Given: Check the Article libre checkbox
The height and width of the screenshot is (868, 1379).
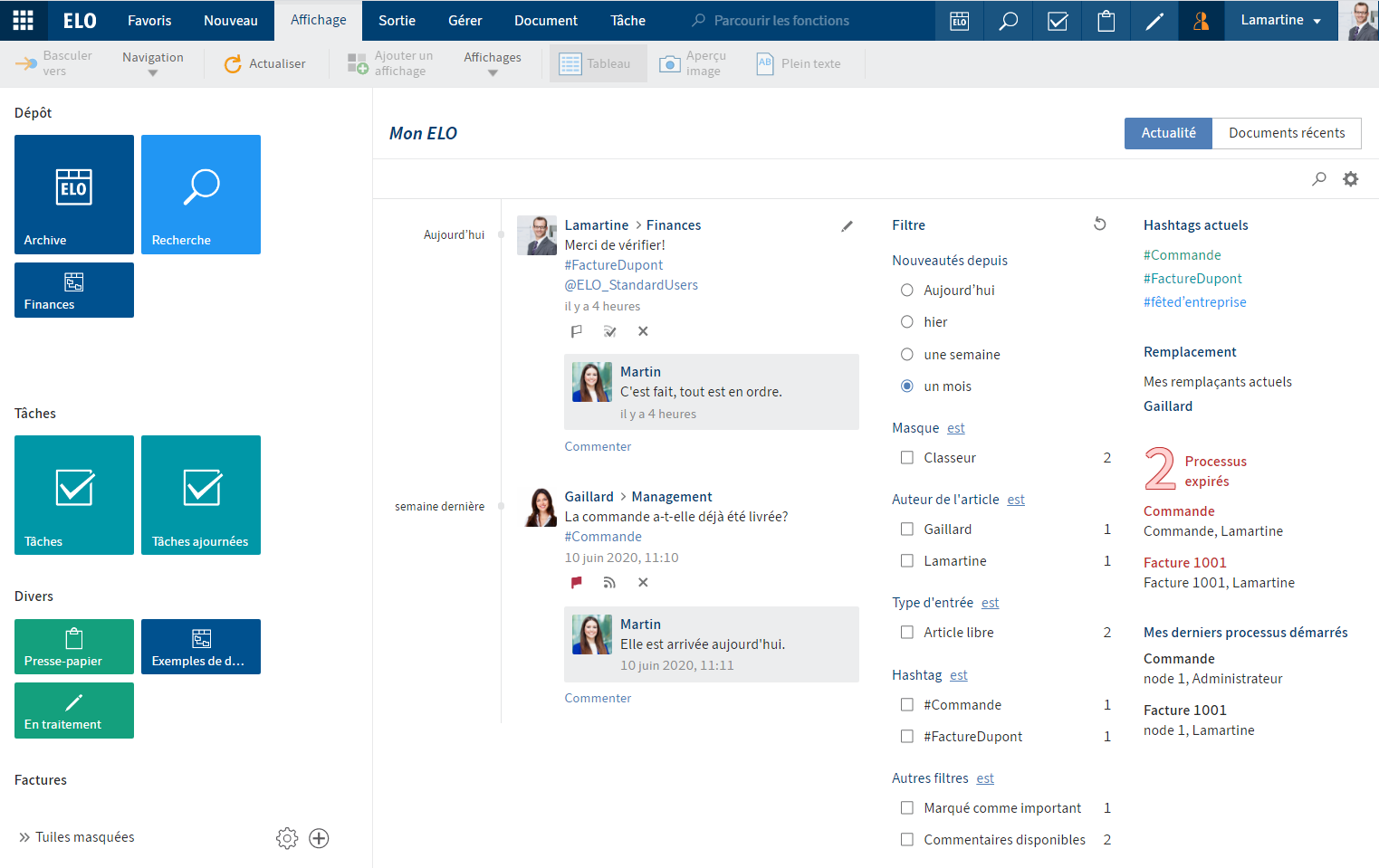Looking at the screenshot, I should click(906, 633).
